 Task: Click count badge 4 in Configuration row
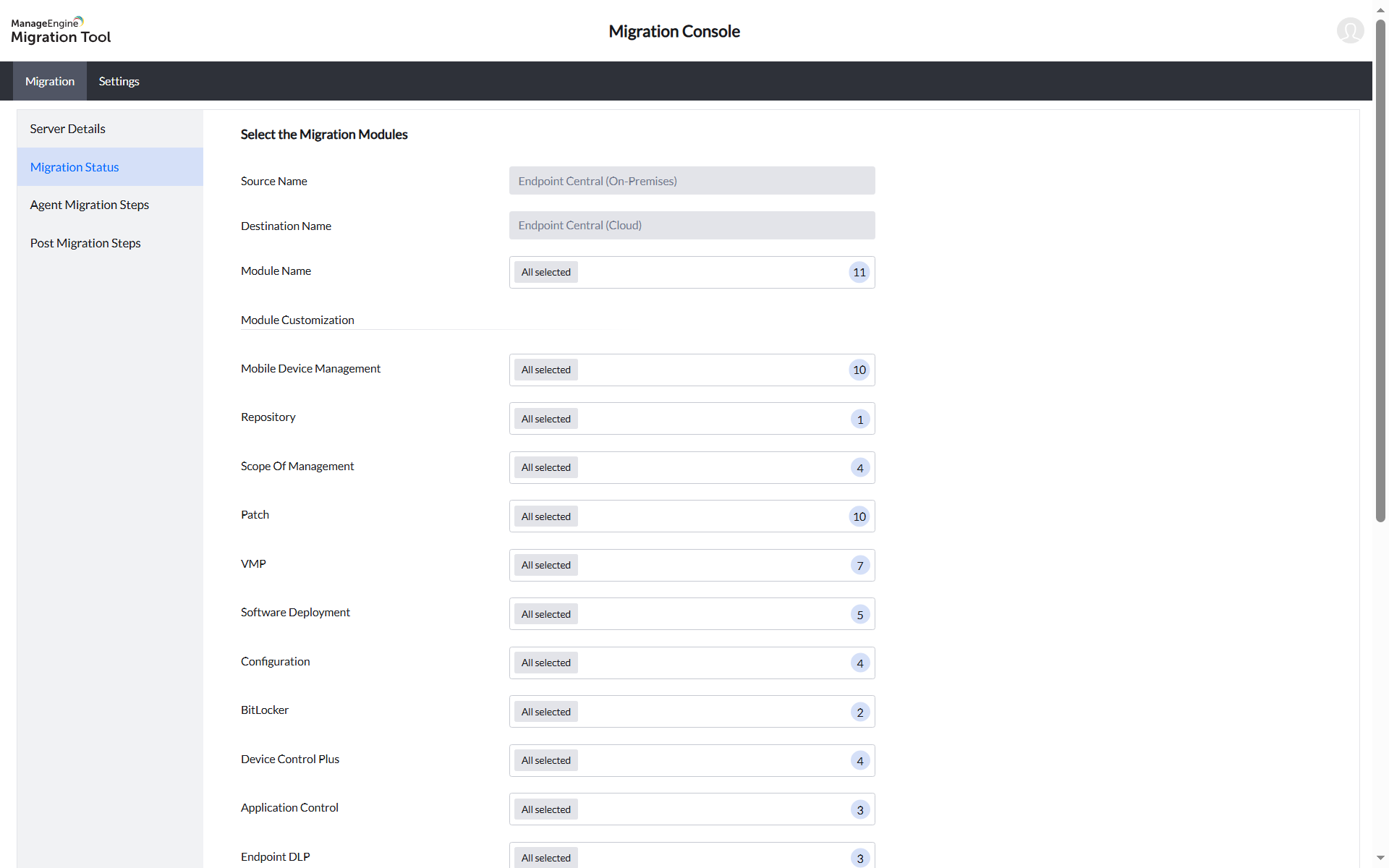[x=860, y=663]
